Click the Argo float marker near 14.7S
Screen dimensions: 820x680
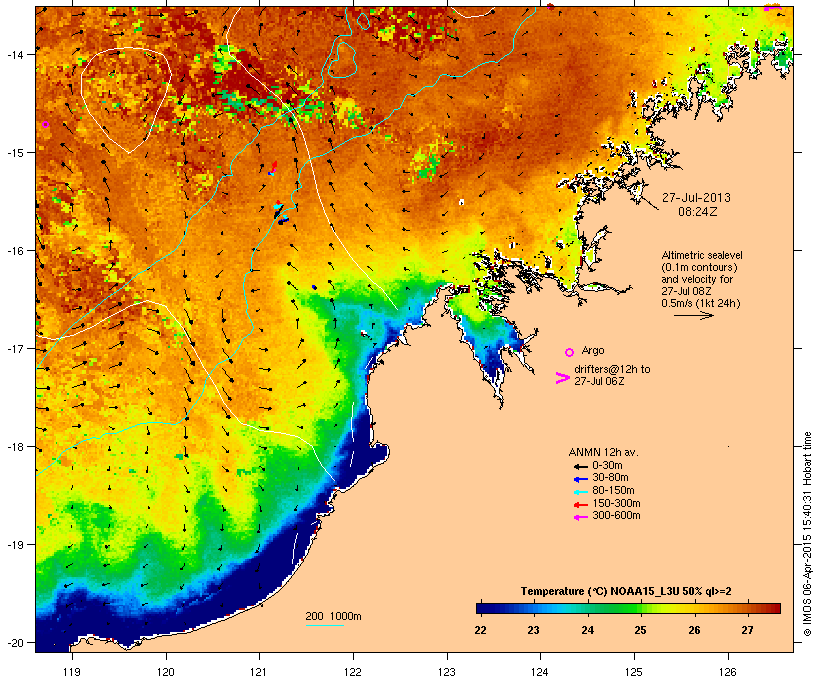pos(45,124)
